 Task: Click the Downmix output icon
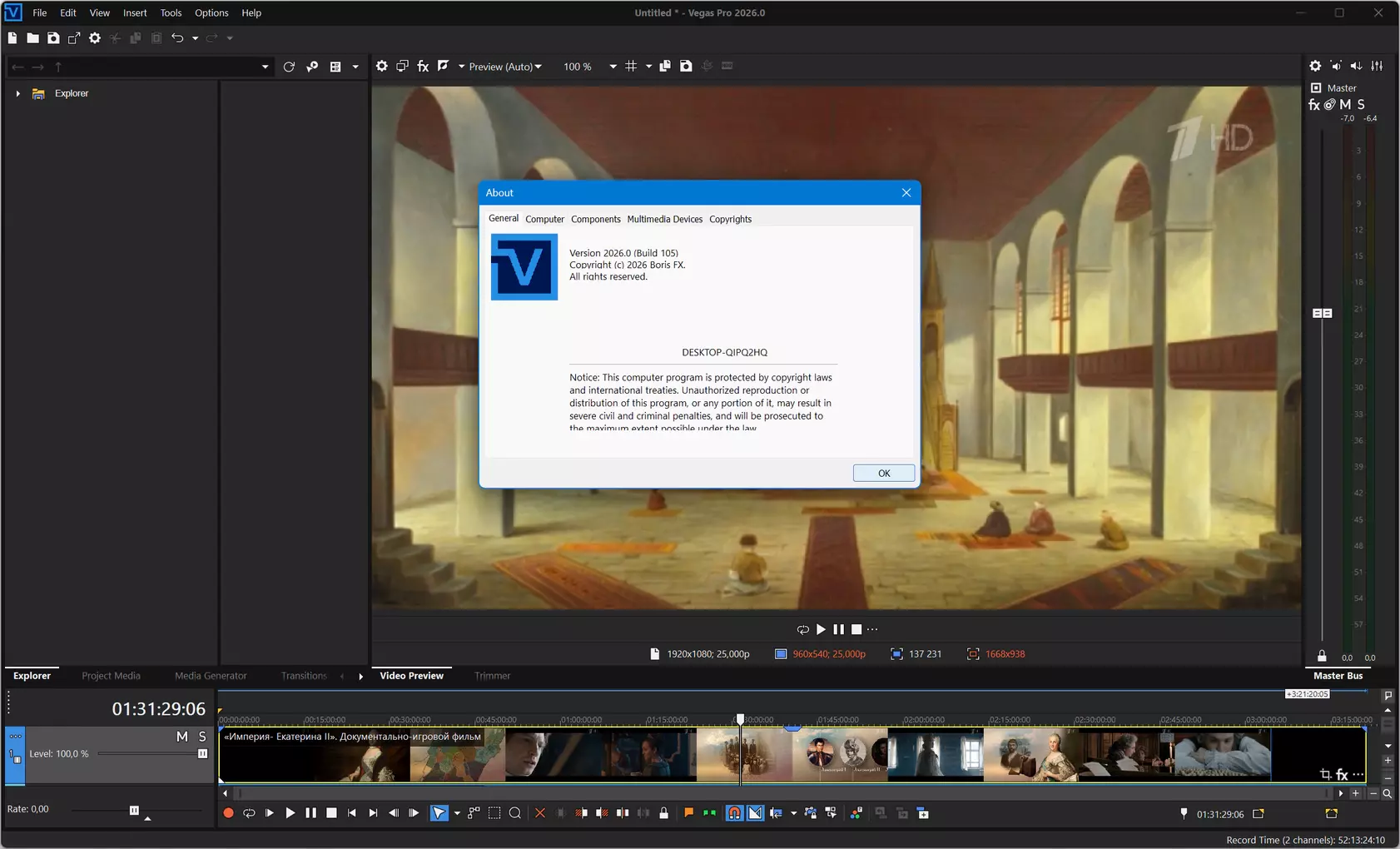(1336, 67)
